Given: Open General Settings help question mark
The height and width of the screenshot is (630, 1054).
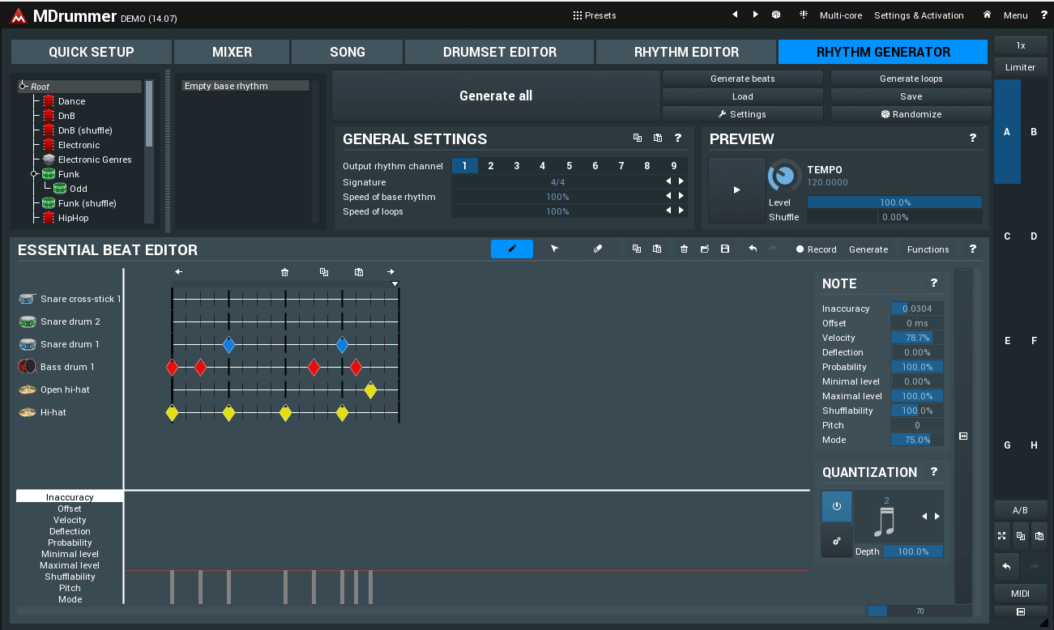Looking at the screenshot, I should pyautogui.click(x=678, y=138).
